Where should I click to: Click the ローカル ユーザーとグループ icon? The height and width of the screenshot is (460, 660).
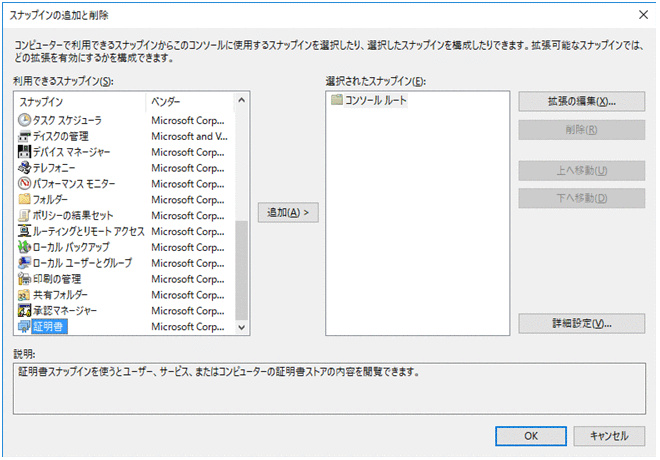24,263
